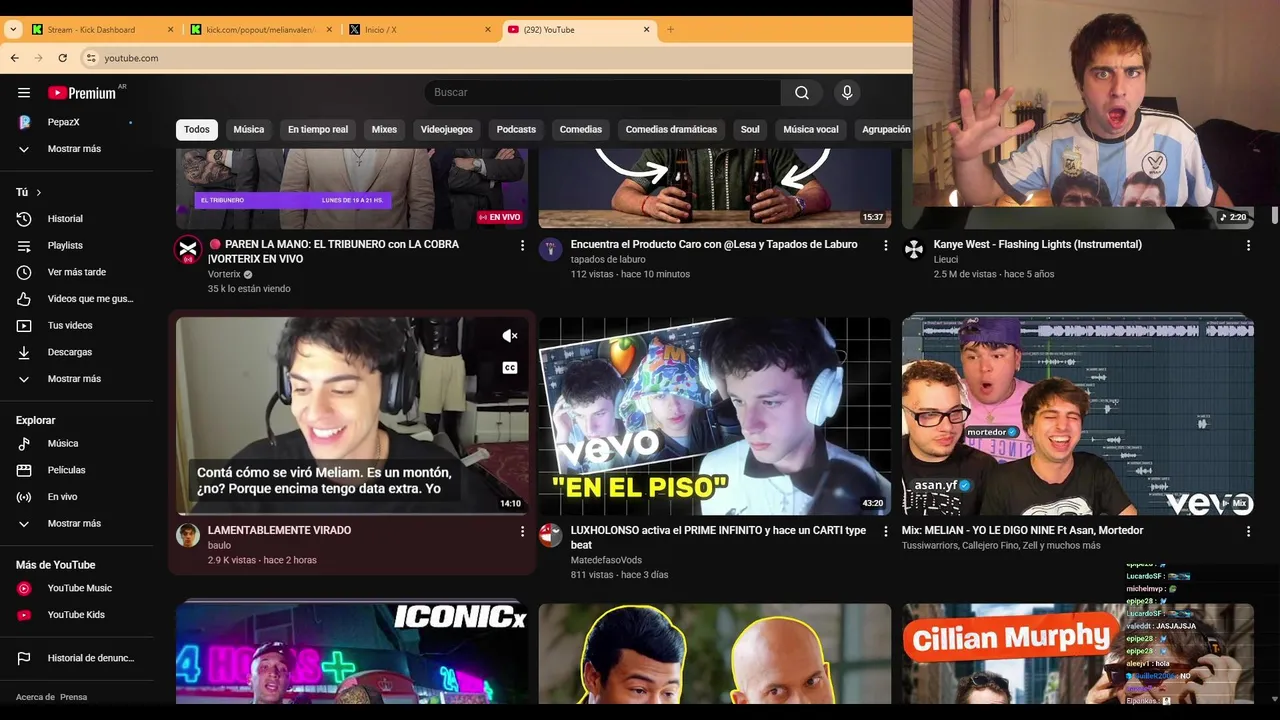Expand Mostrar más under Tú section

point(76,379)
